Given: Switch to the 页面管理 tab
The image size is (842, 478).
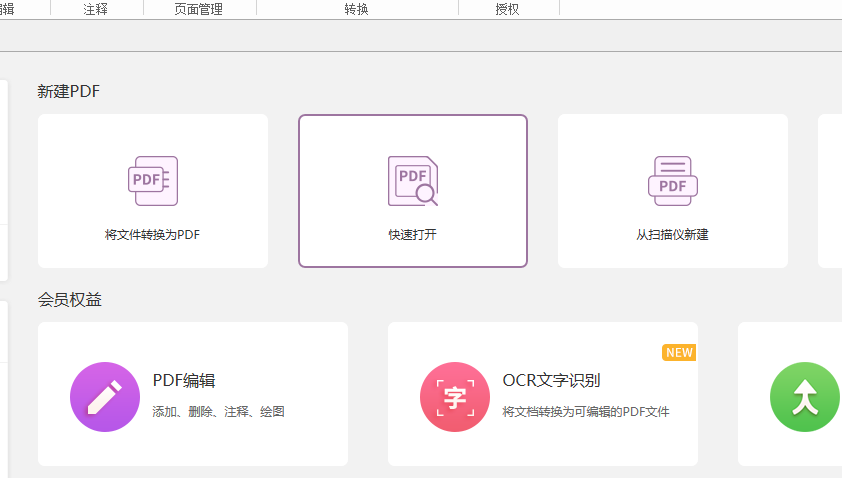Looking at the screenshot, I should tap(199, 9).
